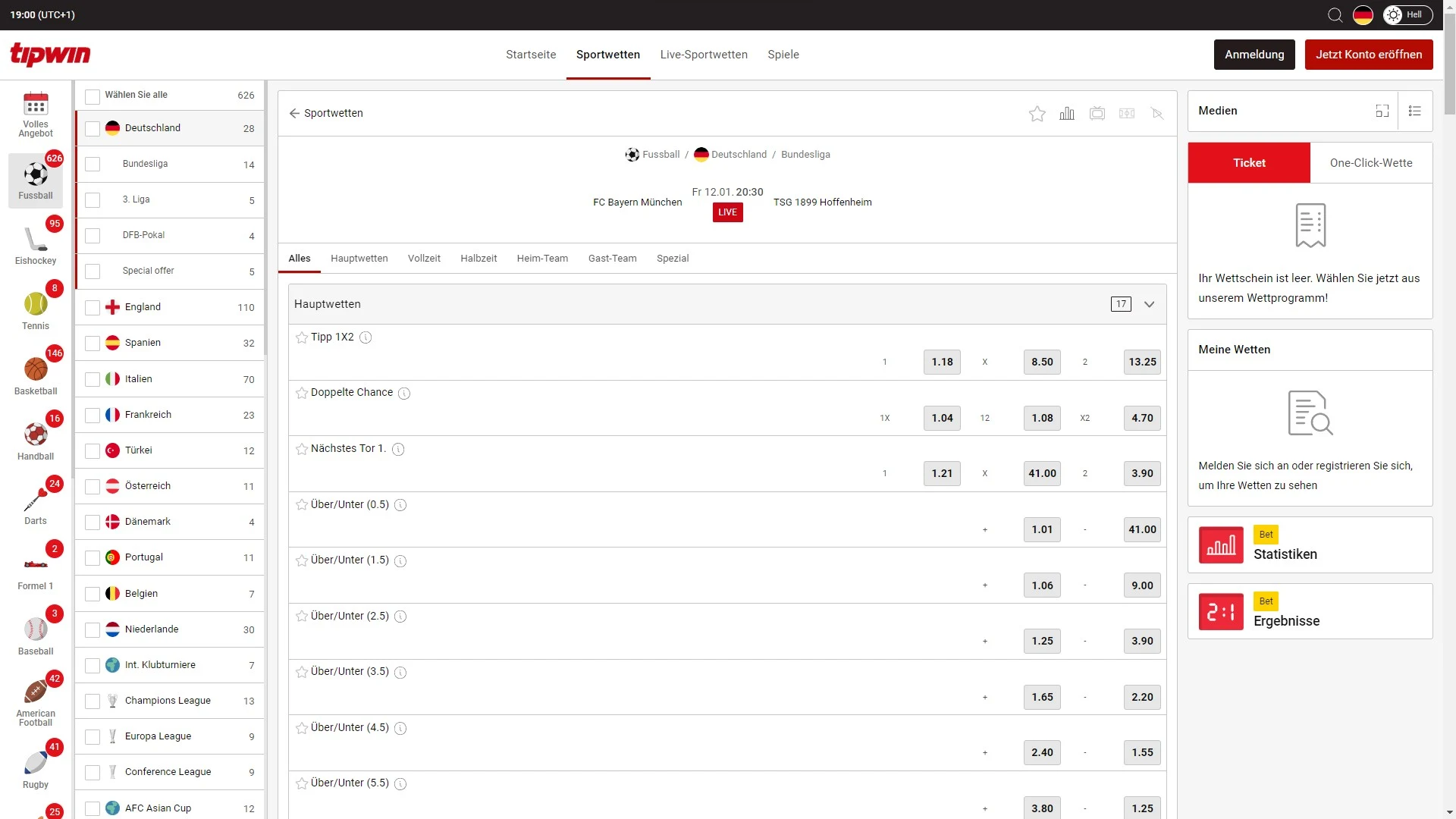Expand the Medien panel to fullscreen
Image resolution: width=1456 pixels, height=819 pixels.
point(1382,111)
